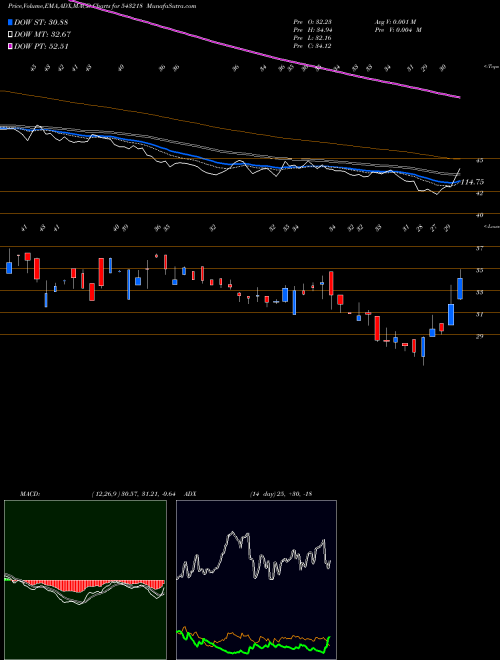Click the Pre O: 32.23 value
This screenshot has height=660, width=500.
pos(313,22)
